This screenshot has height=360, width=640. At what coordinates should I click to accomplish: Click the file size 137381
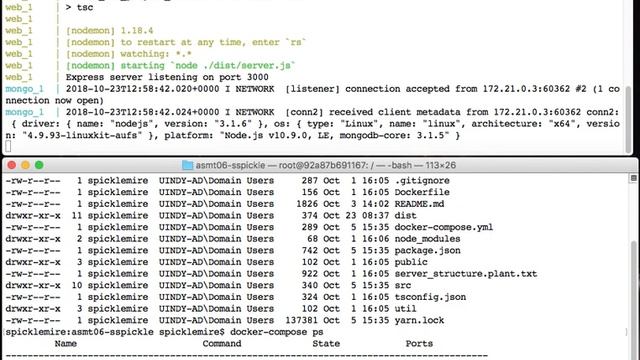[x=301, y=320]
